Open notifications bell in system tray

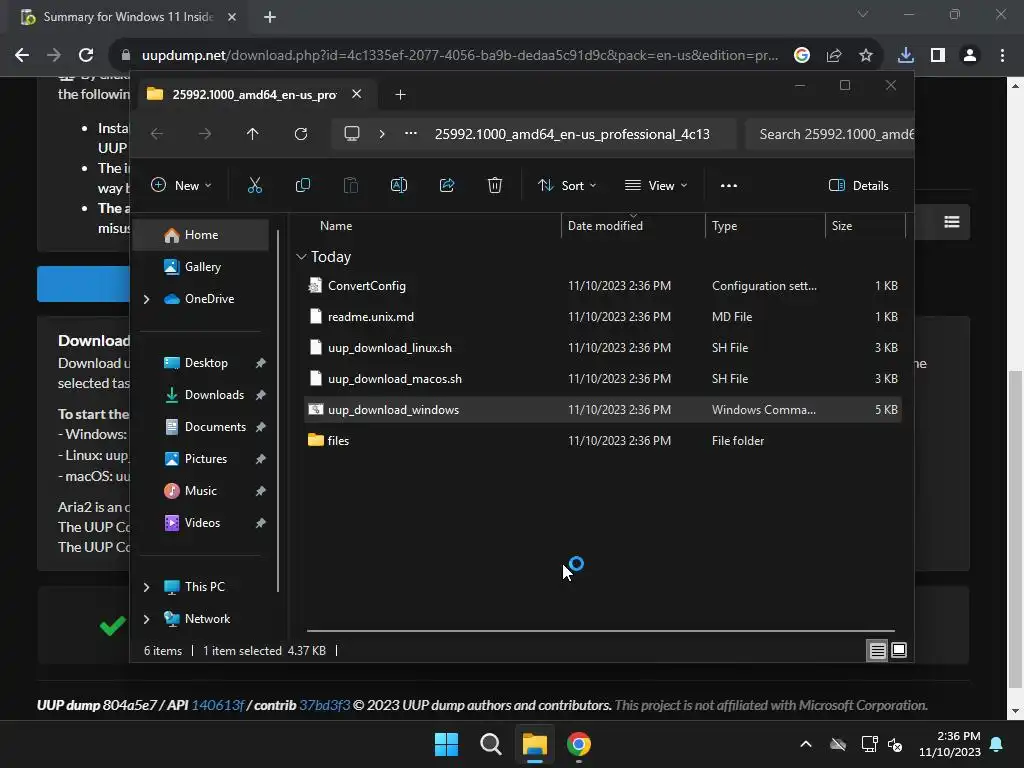[997, 744]
